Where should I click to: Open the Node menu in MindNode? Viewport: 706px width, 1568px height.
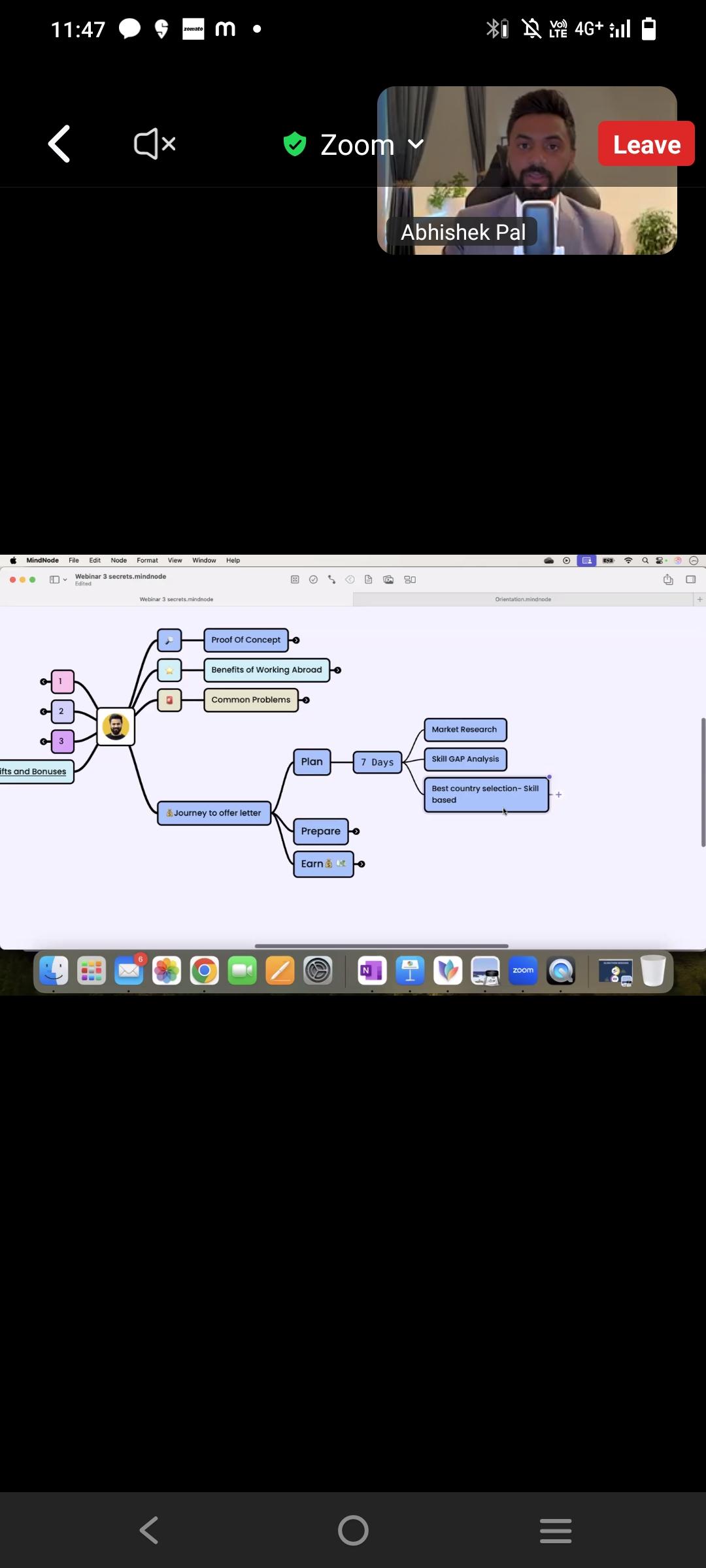[118, 561]
